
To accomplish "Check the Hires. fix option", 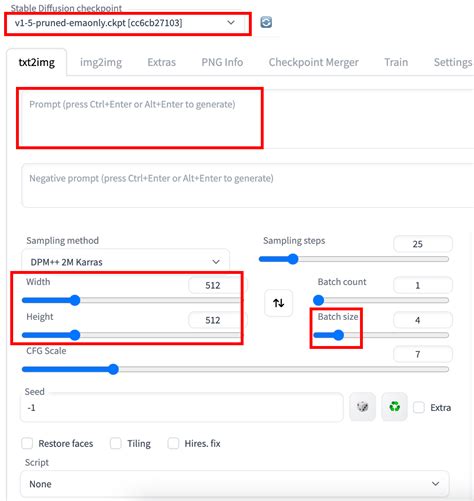I will click(173, 444).
